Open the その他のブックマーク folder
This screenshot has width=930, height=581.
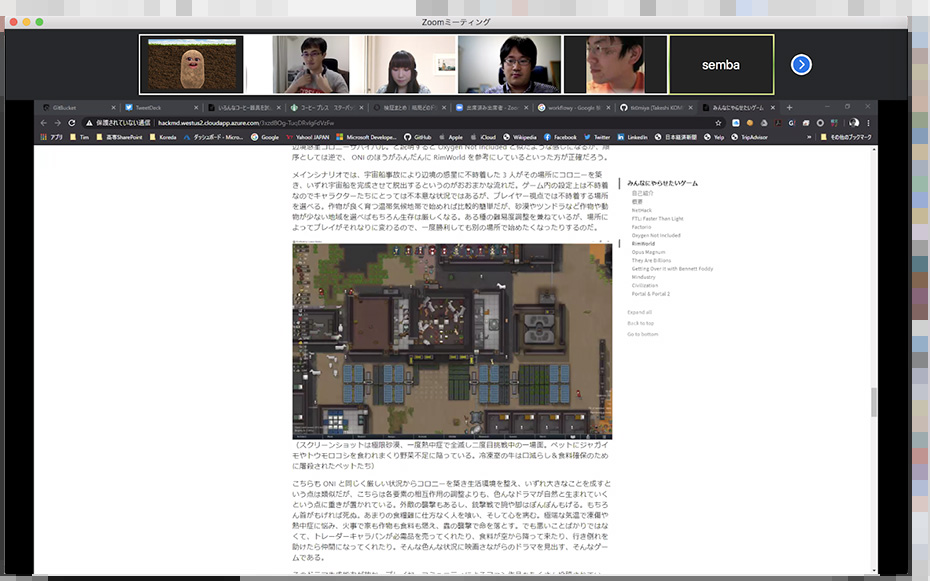tap(846, 137)
